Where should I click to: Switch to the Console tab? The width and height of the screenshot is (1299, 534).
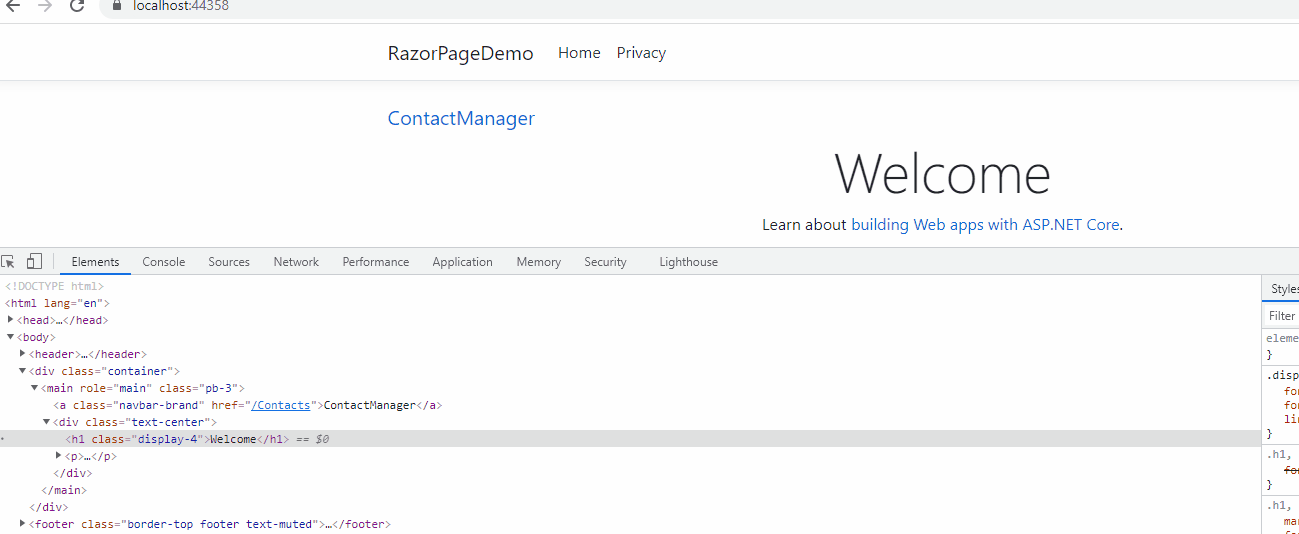point(164,262)
